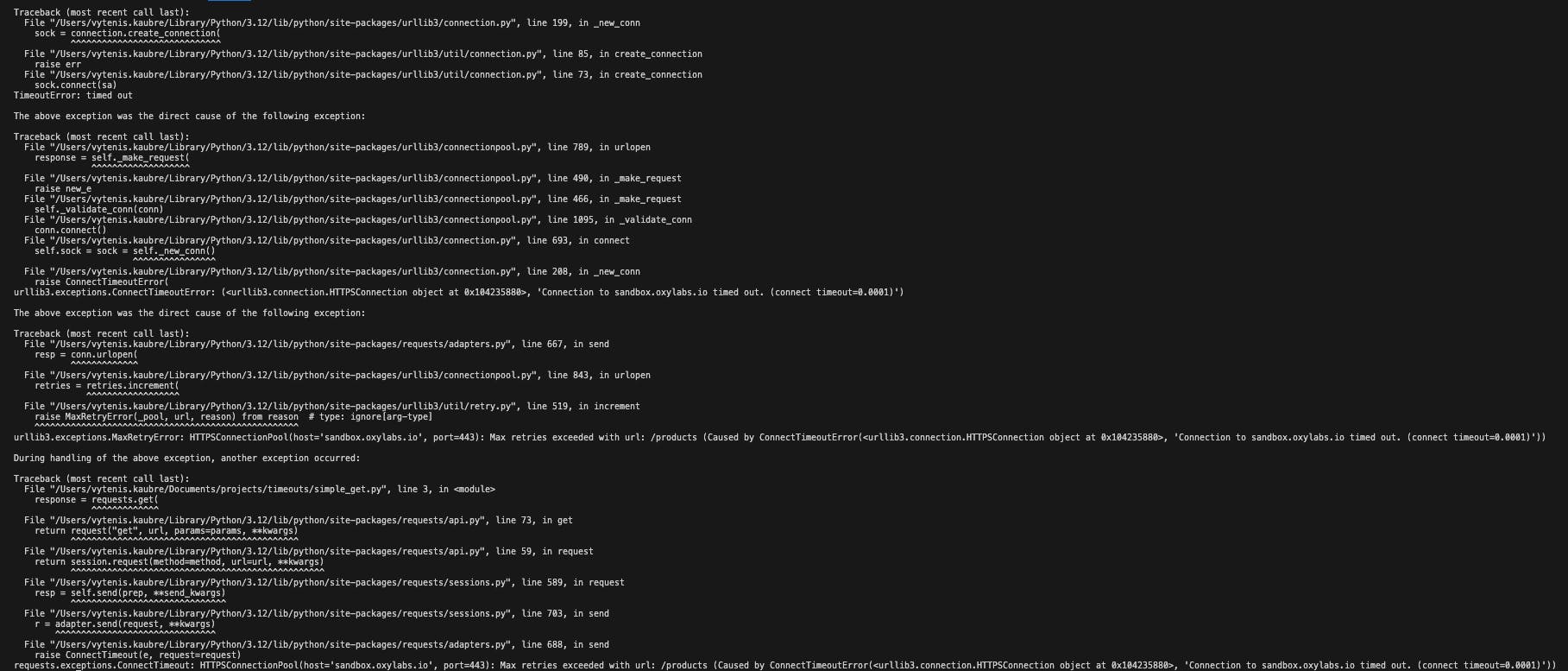1568x671 pixels.
Task: Click the urllib3 MaxRetryError message line
Action: tap(780, 438)
